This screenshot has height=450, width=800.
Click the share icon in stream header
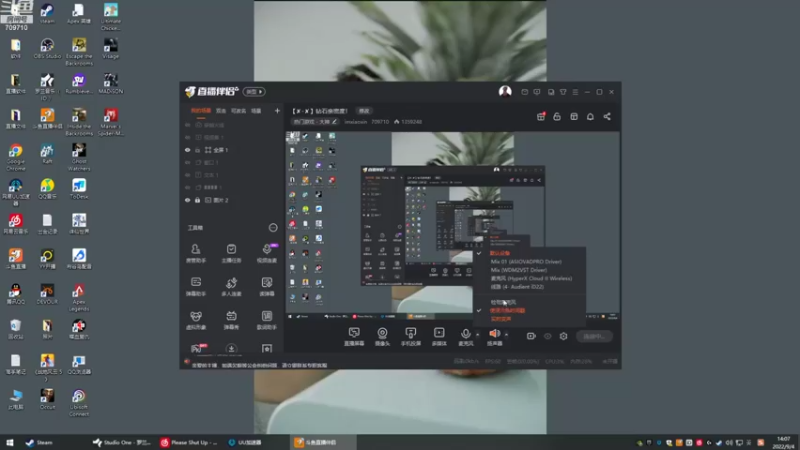click(607, 116)
